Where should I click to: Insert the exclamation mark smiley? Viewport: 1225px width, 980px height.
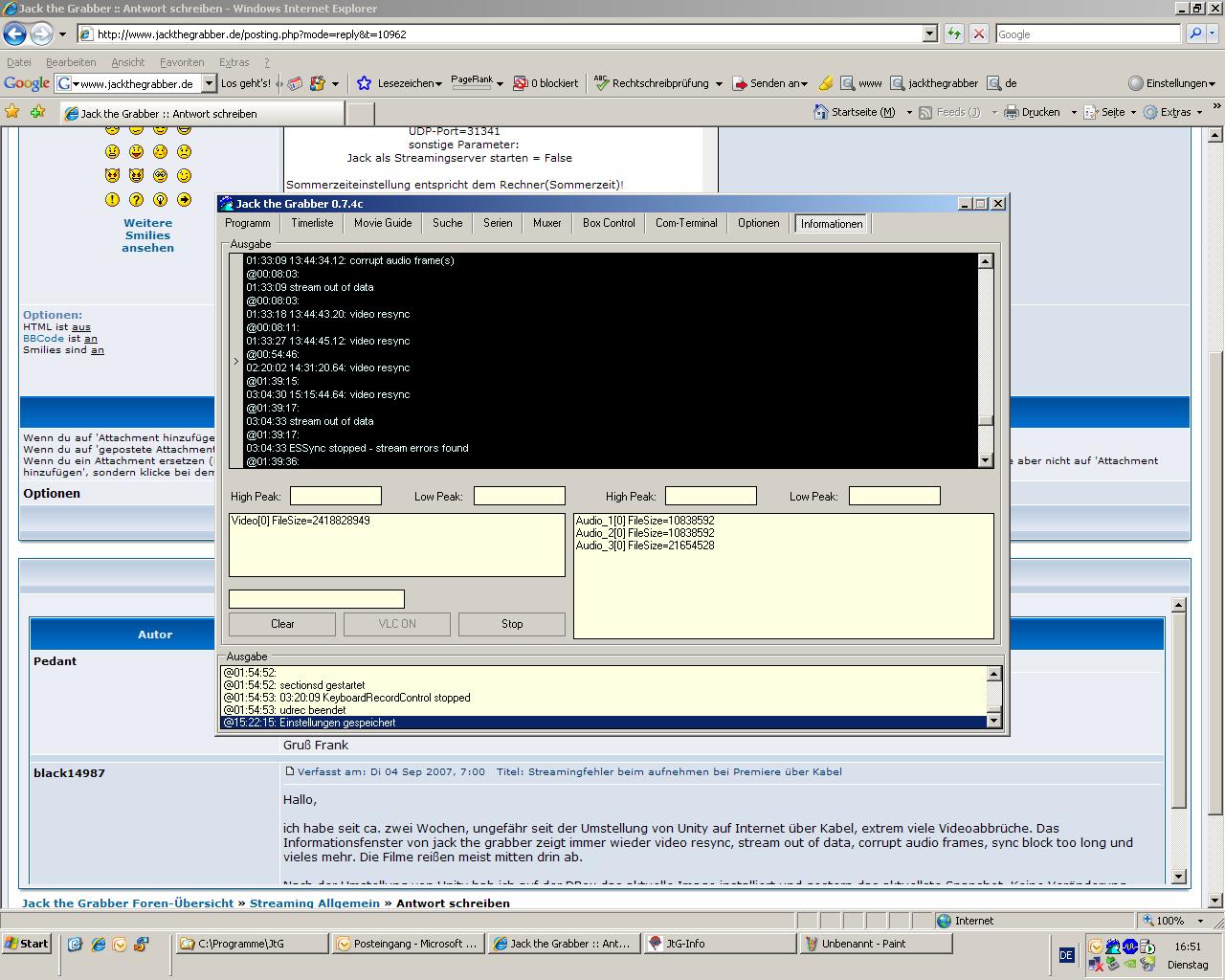112,200
